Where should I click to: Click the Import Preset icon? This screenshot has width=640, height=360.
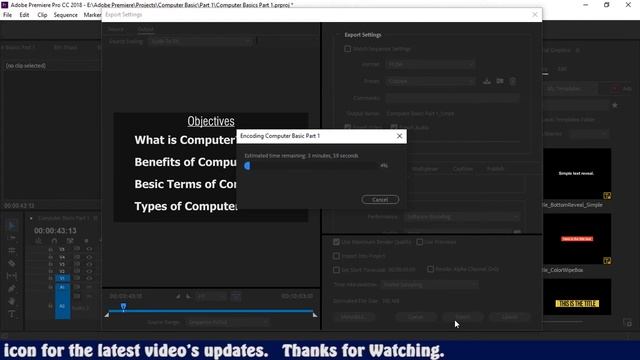(x=500, y=81)
